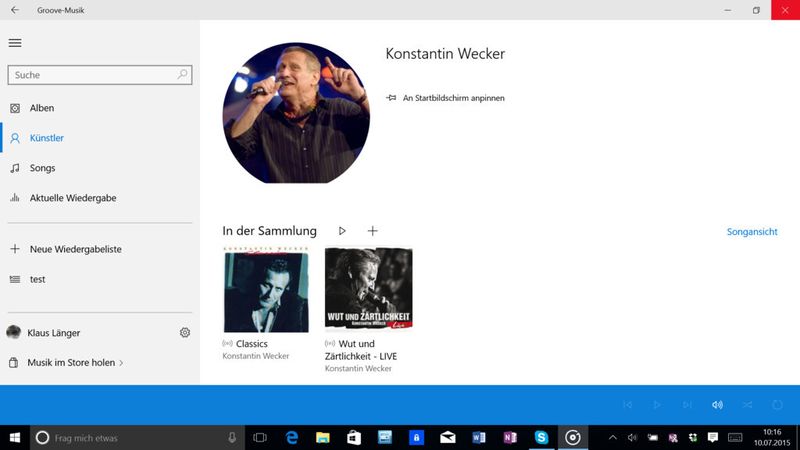800x450 pixels.
Task: Open Word from taskbar
Action: click(479, 438)
